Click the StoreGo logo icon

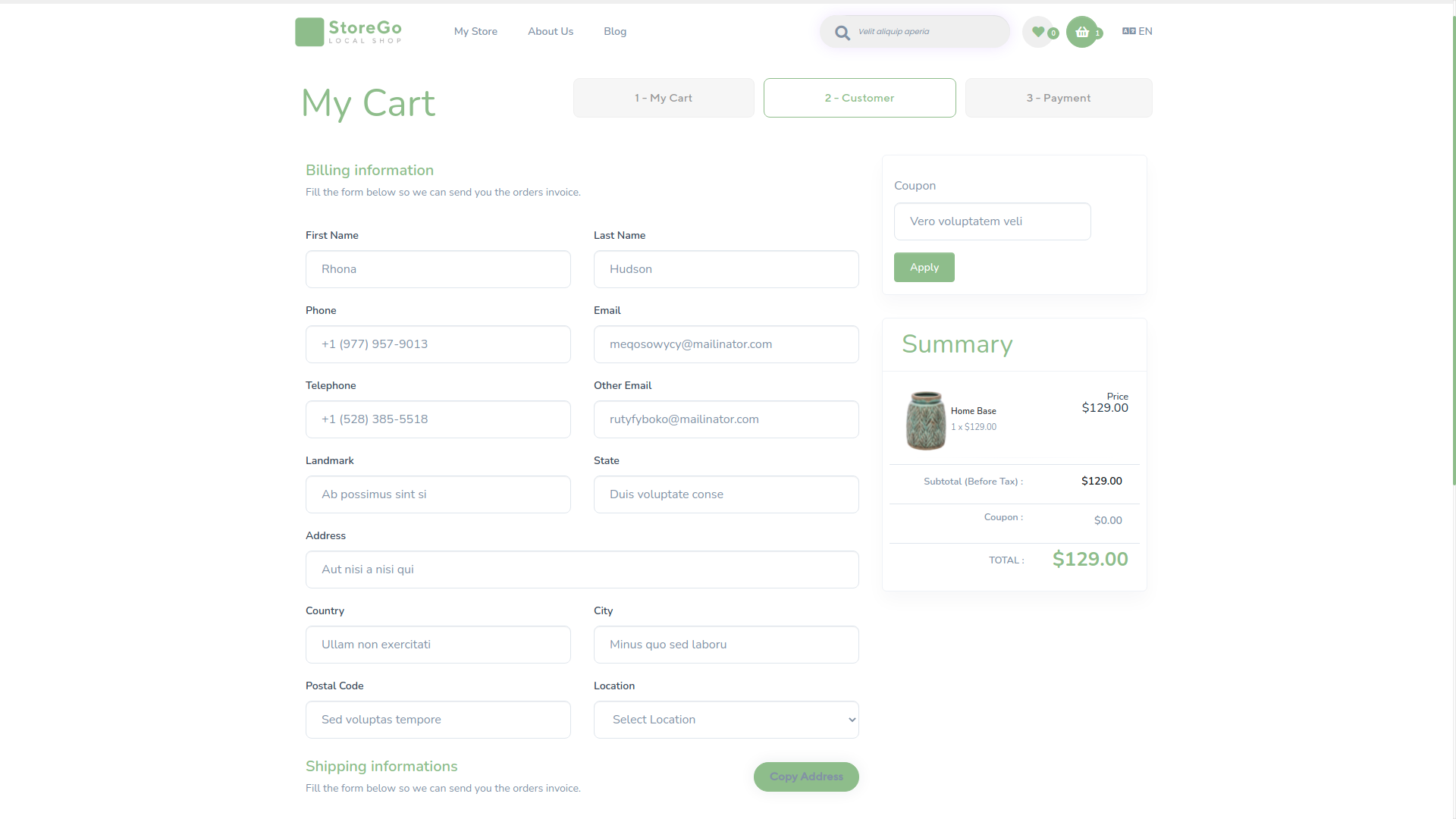(x=309, y=32)
